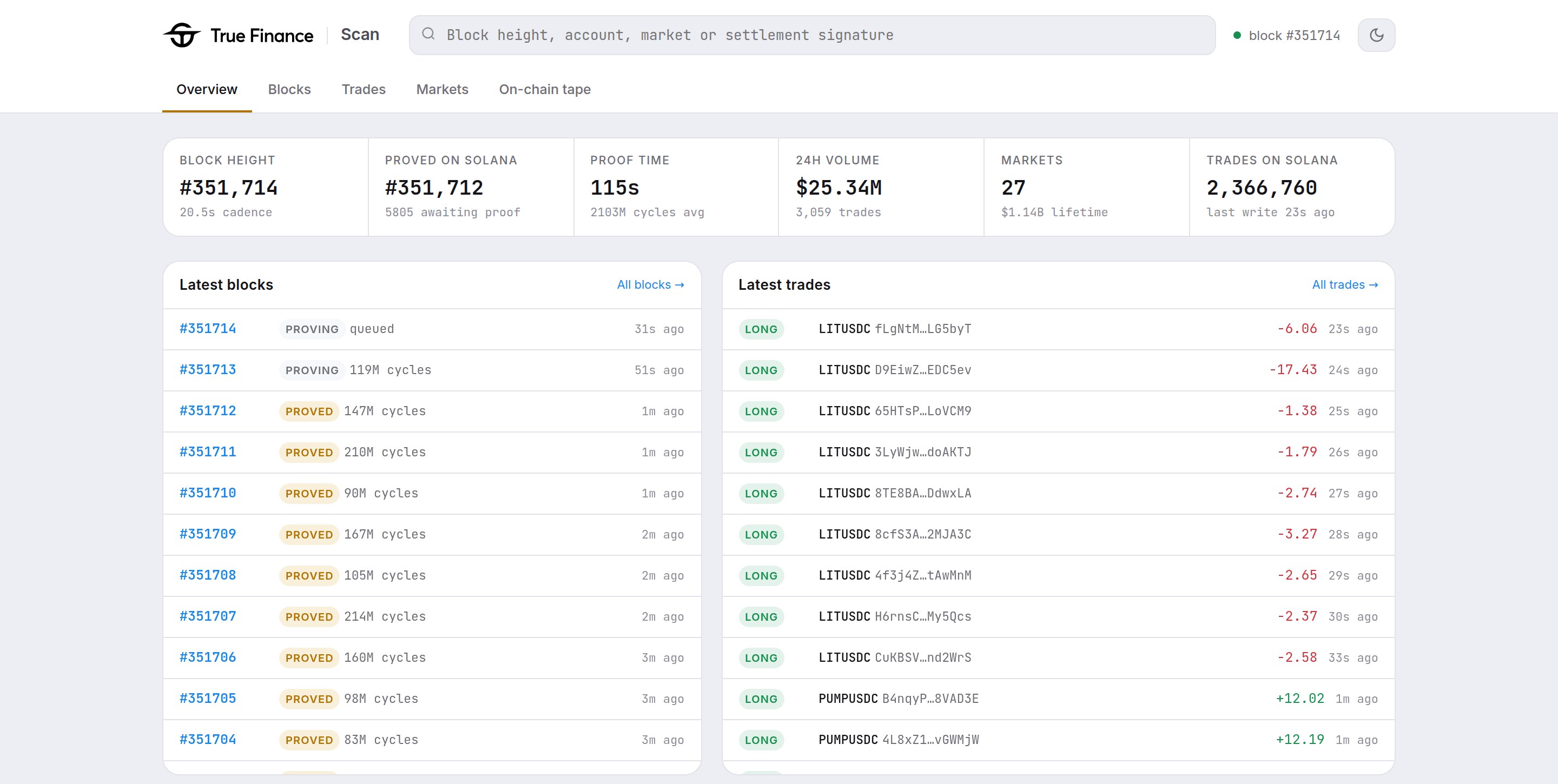The height and width of the screenshot is (784, 1558).
Task: Open trade 4f3j4Z…tAwMnM
Action: click(1058, 576)
